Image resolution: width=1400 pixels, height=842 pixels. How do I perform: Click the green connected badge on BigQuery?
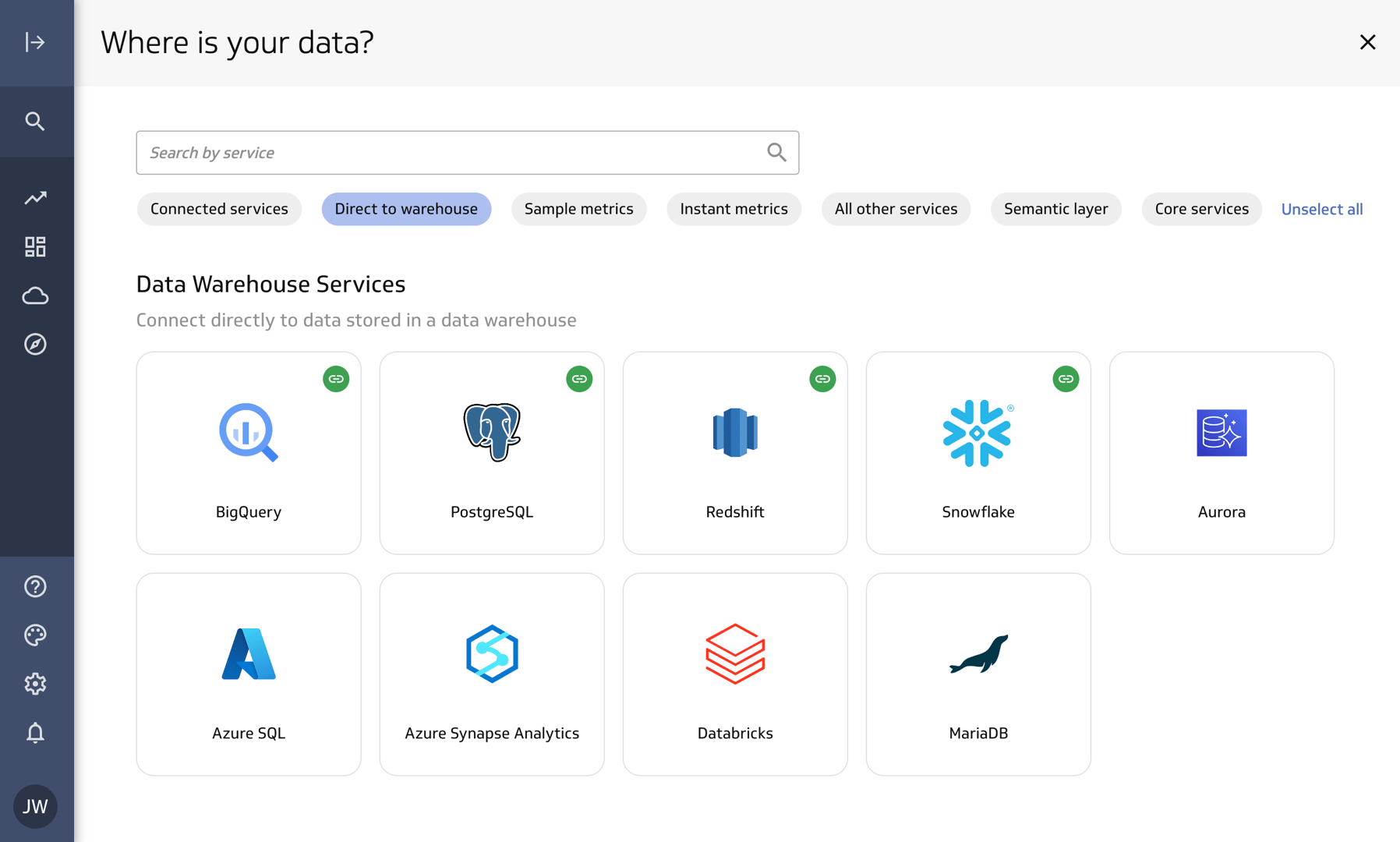(336, 379)
